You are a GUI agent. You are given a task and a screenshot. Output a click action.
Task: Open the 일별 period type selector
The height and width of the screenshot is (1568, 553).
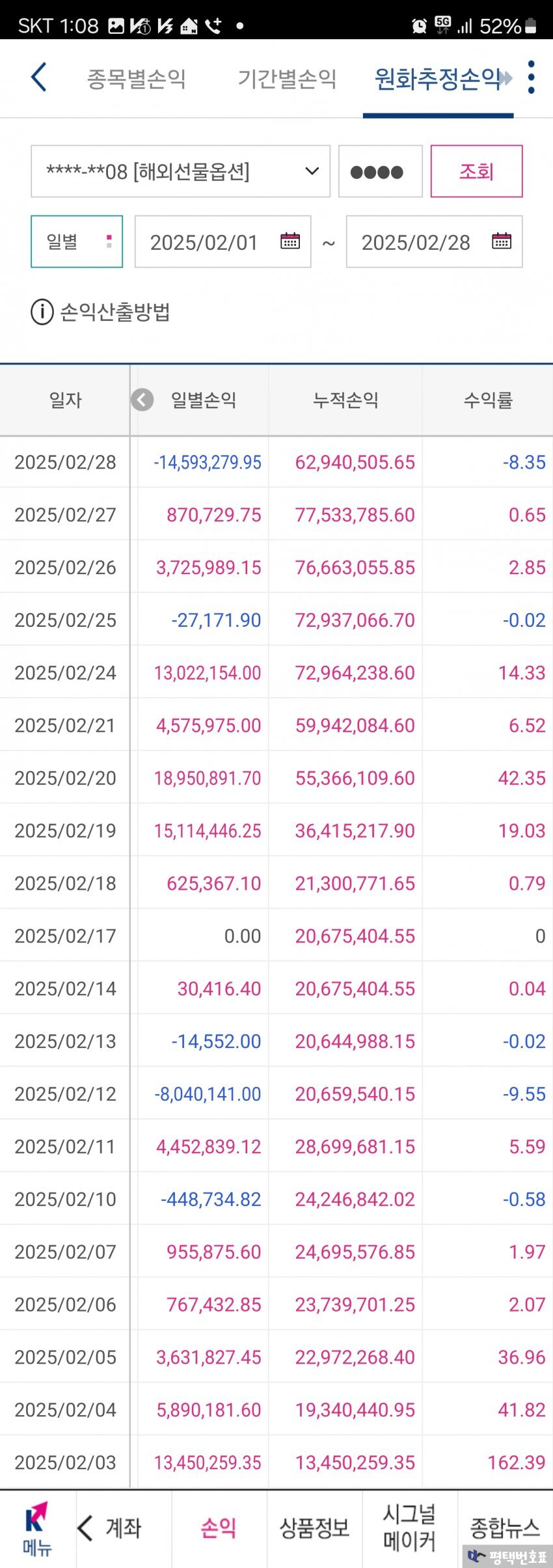point(77,241)
